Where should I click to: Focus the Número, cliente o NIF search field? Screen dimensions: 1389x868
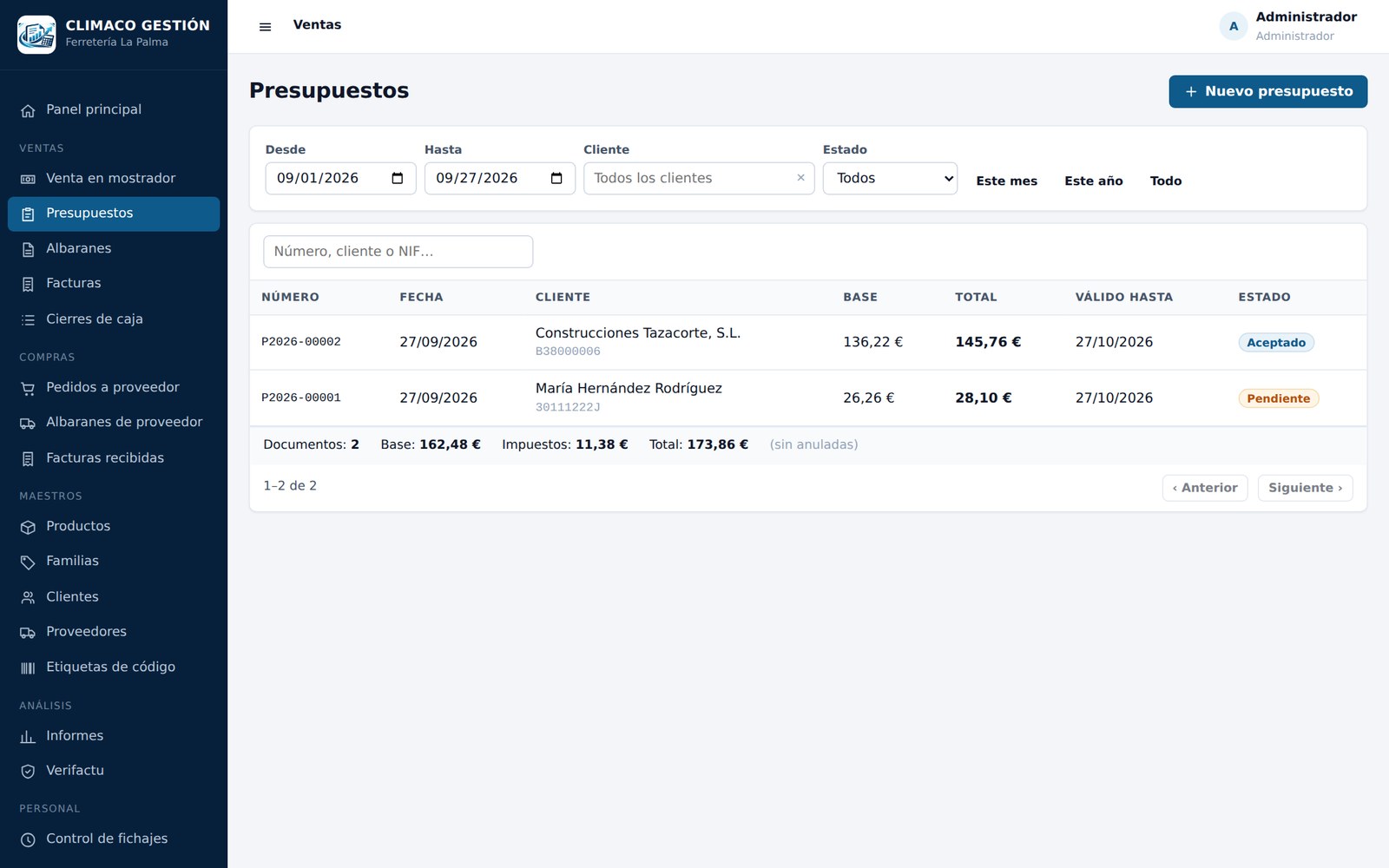point(398,252)
